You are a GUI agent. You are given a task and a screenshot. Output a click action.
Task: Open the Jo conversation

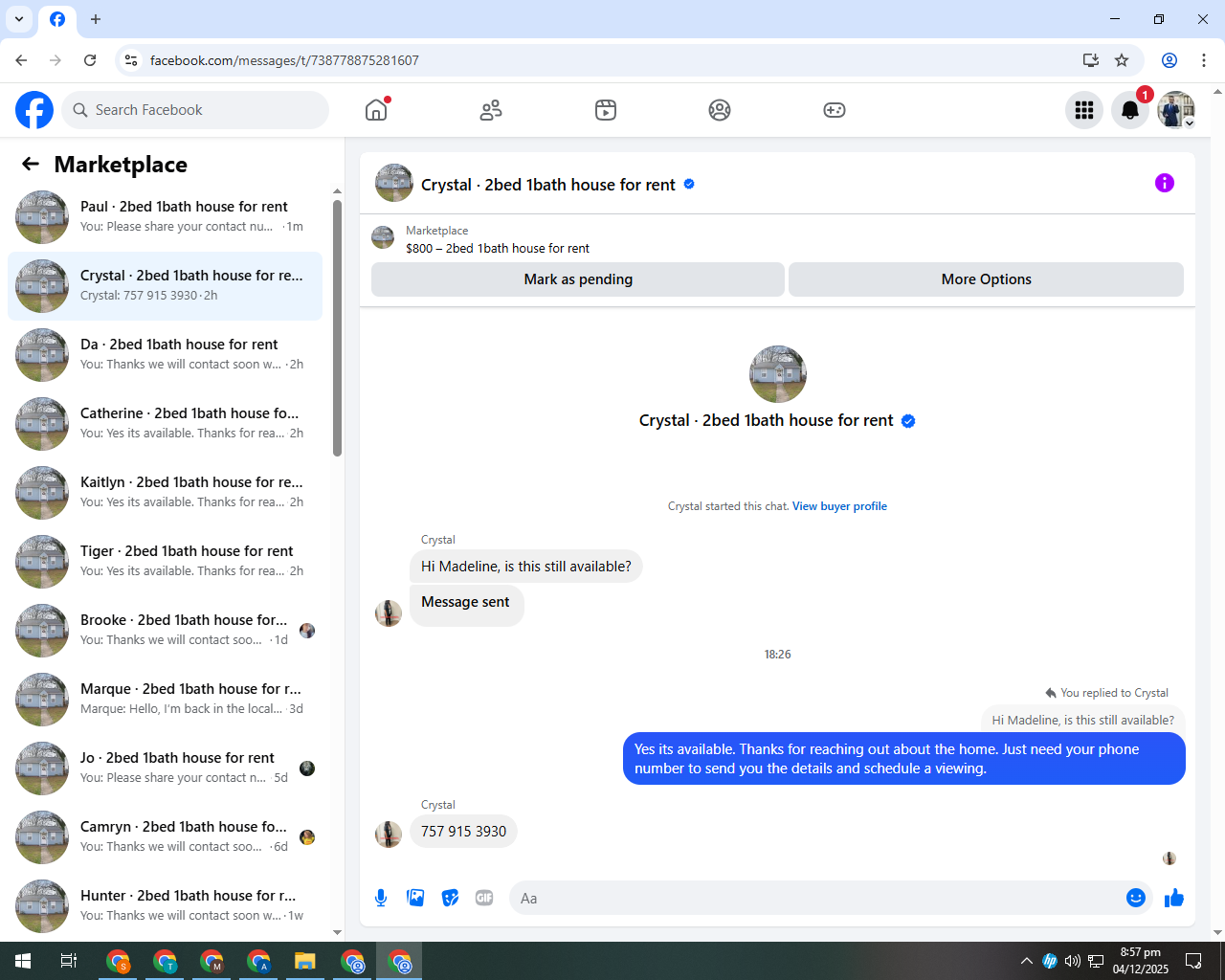[166, 768]
